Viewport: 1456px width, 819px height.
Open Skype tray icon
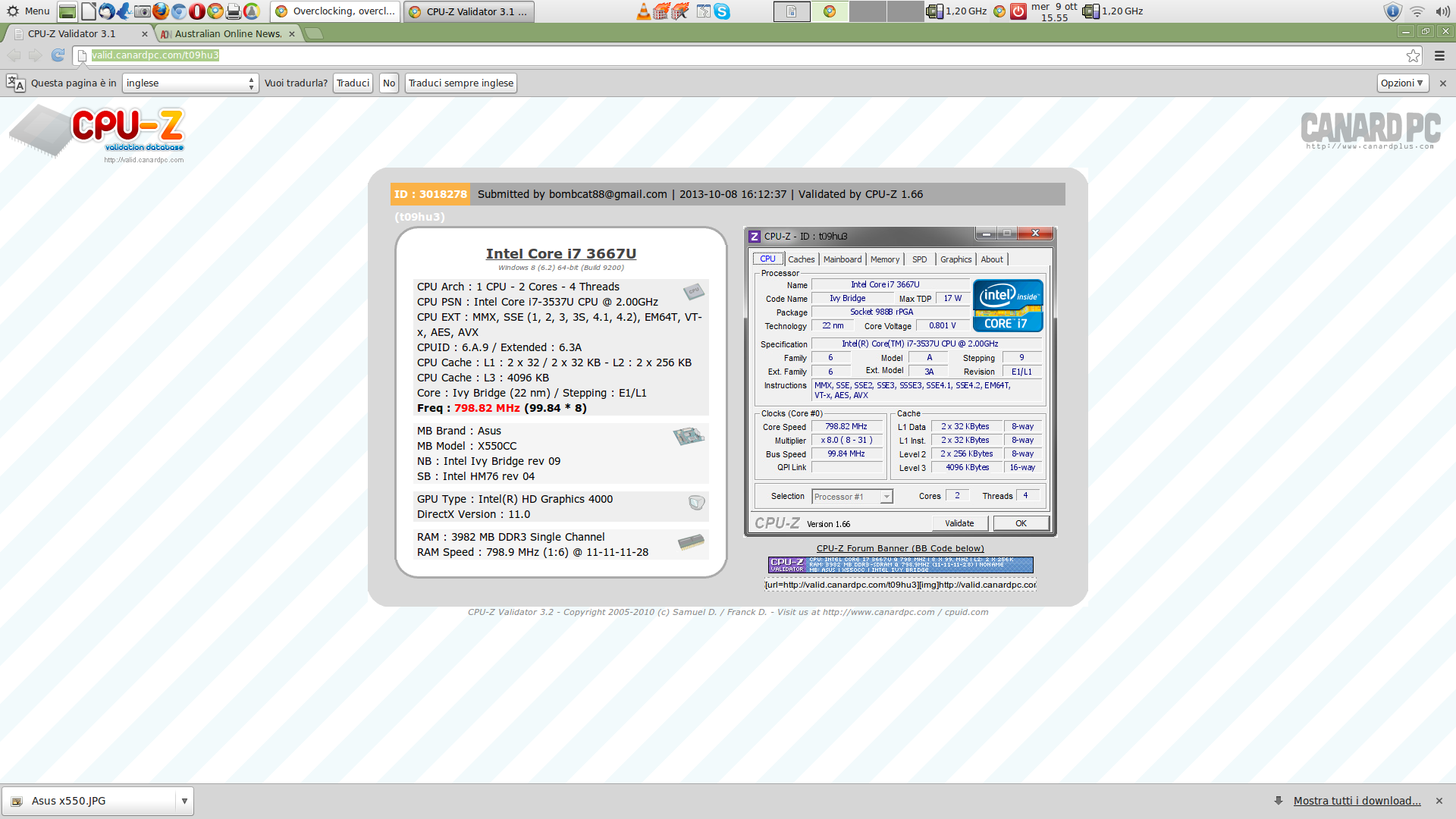coord(722,11)
